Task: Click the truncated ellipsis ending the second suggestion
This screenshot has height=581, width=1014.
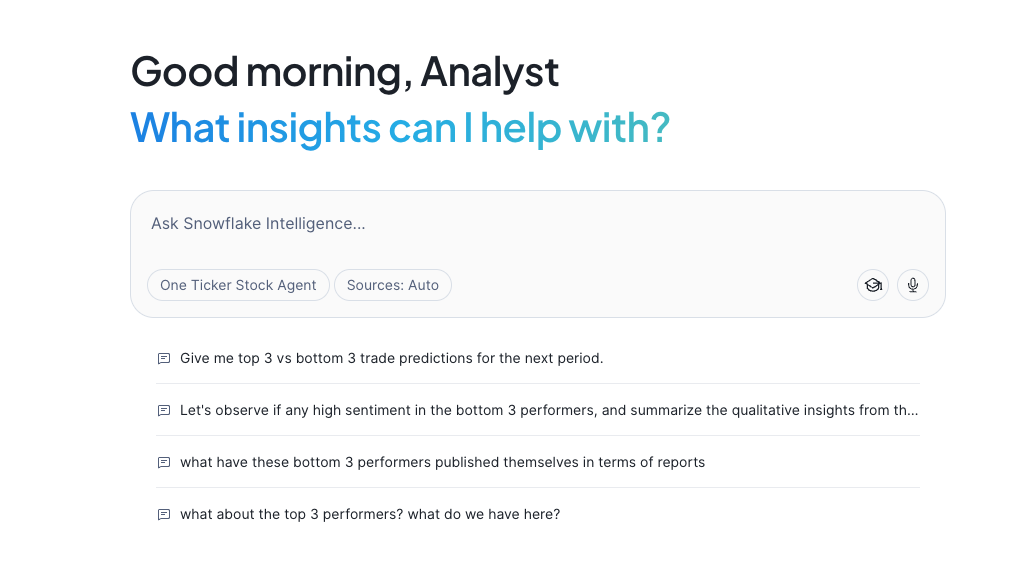Action: 913,410
